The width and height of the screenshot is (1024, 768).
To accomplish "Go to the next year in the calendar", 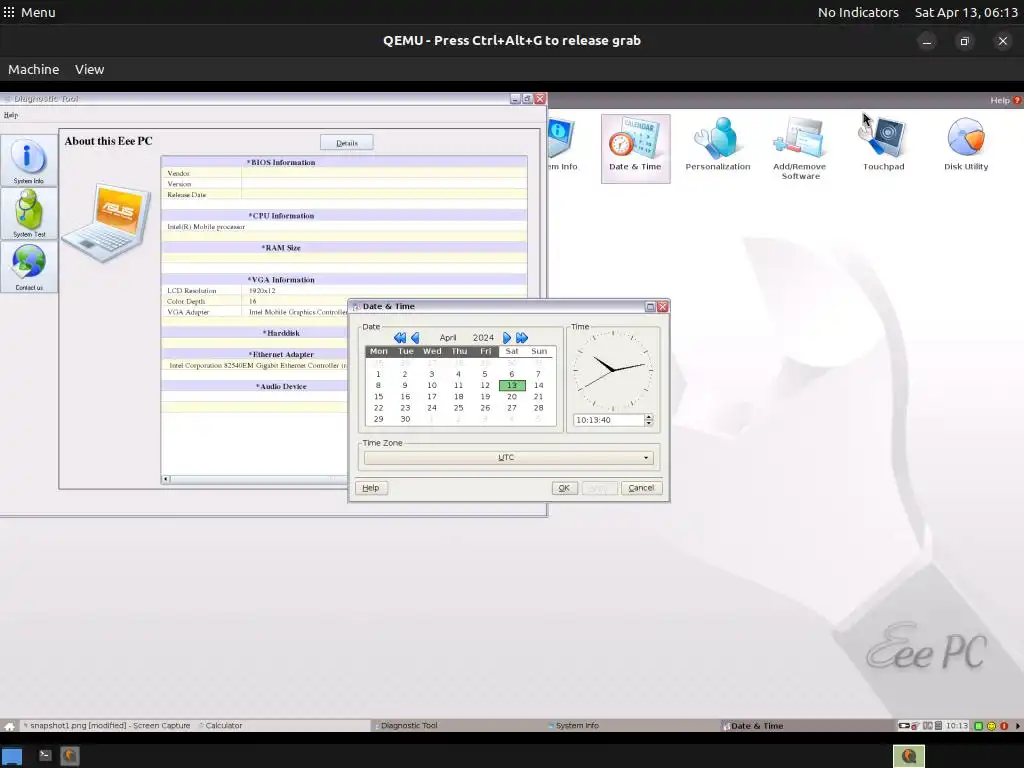I will [522, 338].
